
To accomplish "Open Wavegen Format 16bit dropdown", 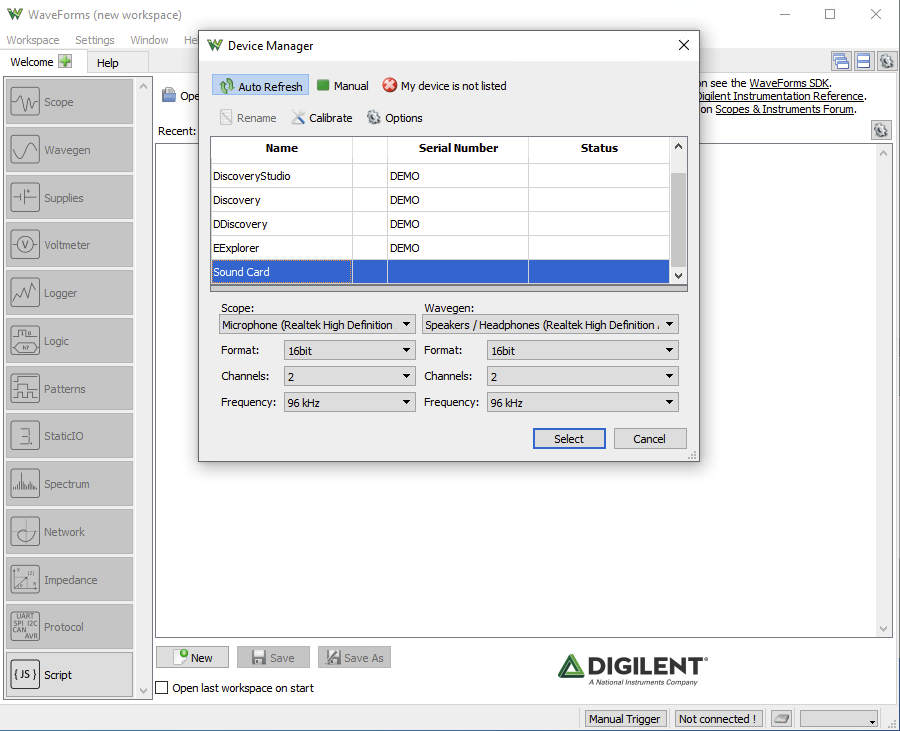I will coord(582,351).
